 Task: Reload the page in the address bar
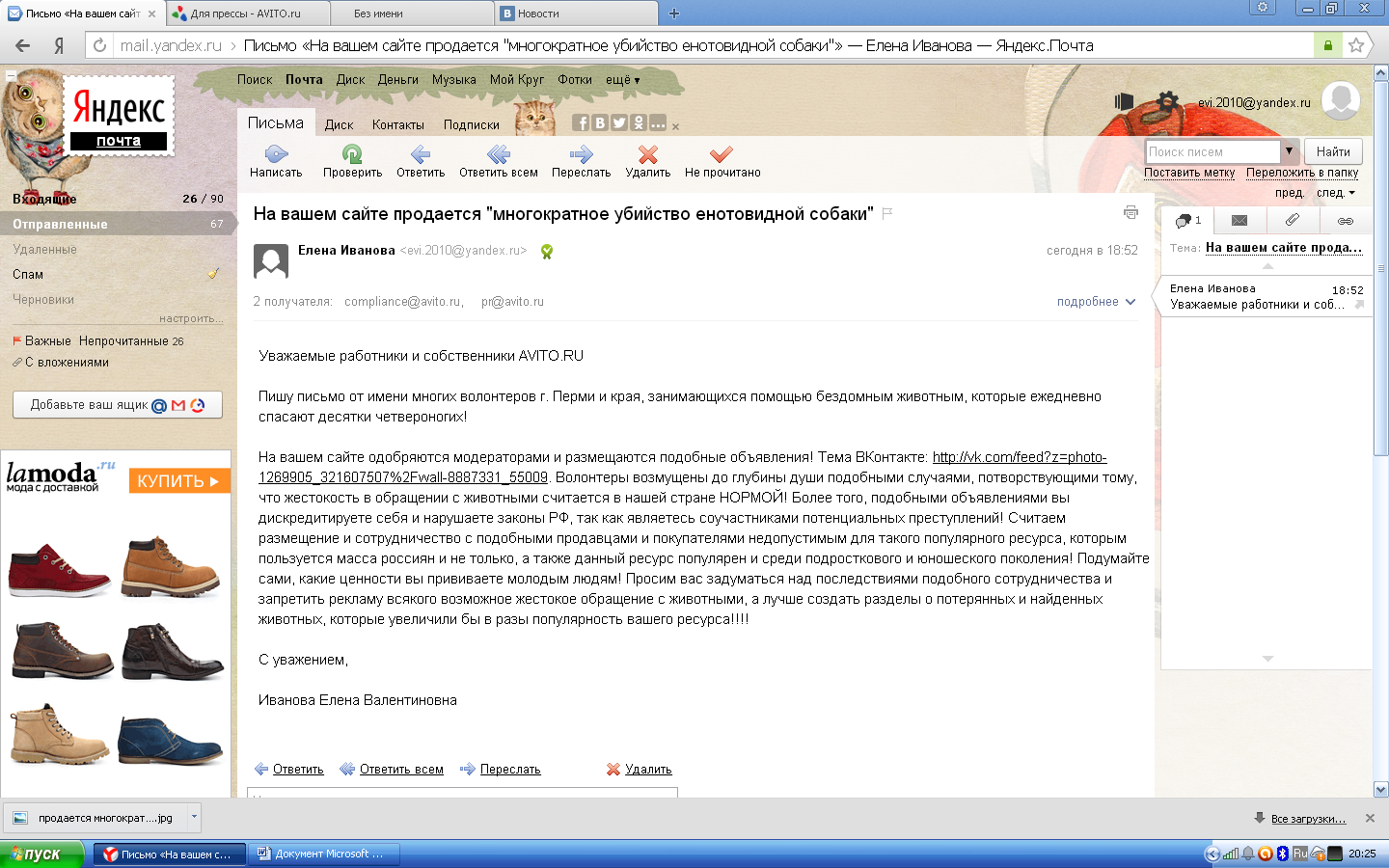99,45
